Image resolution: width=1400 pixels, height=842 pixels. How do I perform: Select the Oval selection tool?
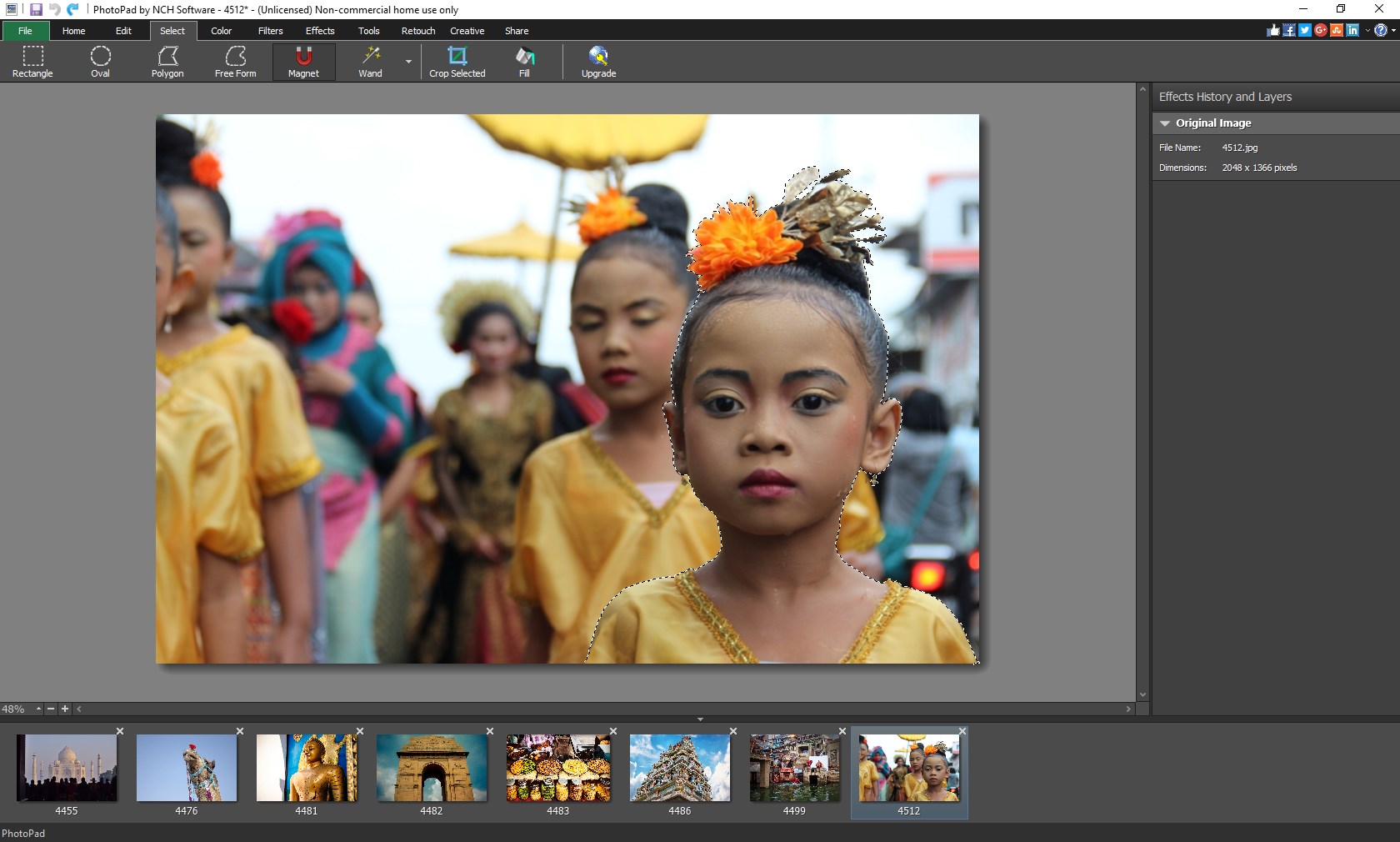click(99, 61)
